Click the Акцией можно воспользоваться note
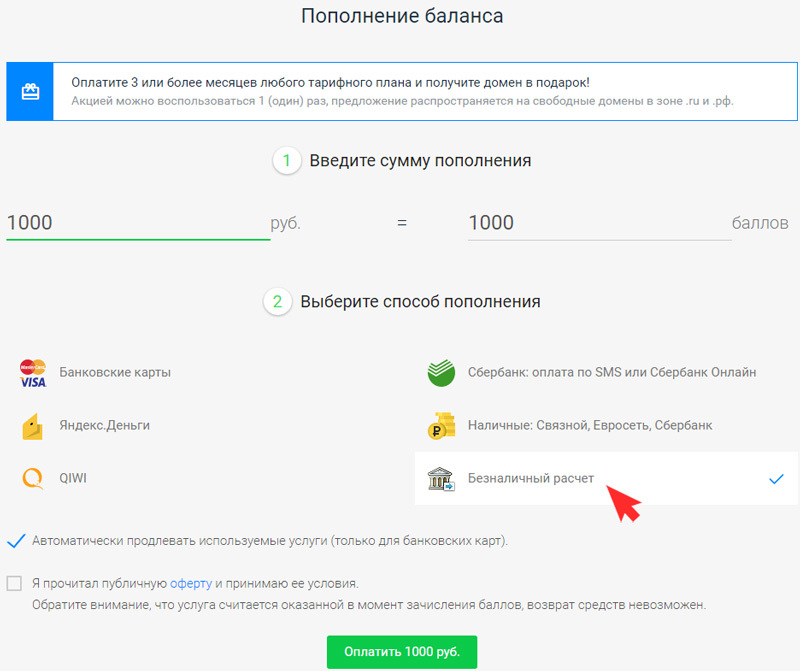Viewport: 800px width, 671px height. [402, 101]
